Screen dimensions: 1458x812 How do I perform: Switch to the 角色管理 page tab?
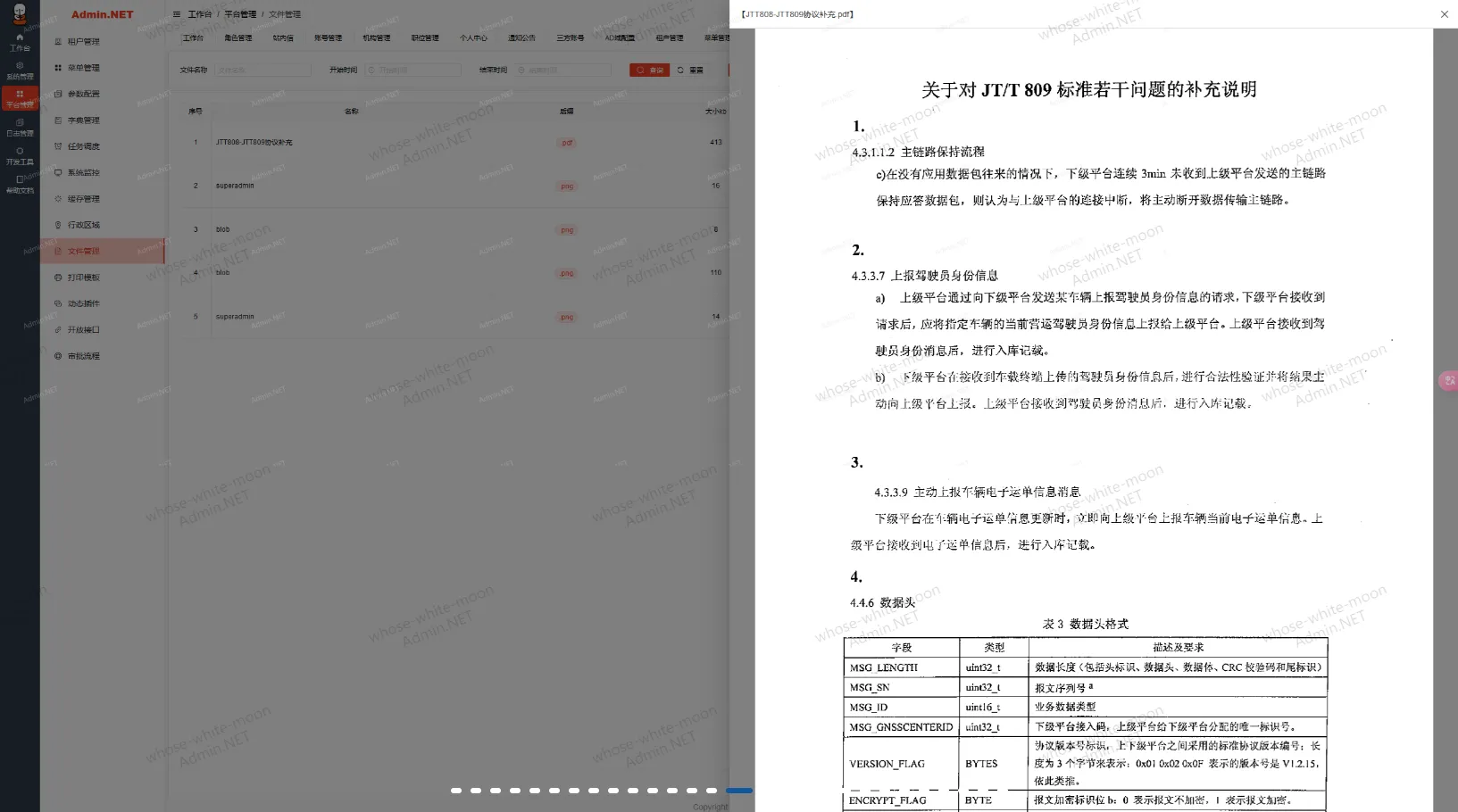tap(238, 38)
